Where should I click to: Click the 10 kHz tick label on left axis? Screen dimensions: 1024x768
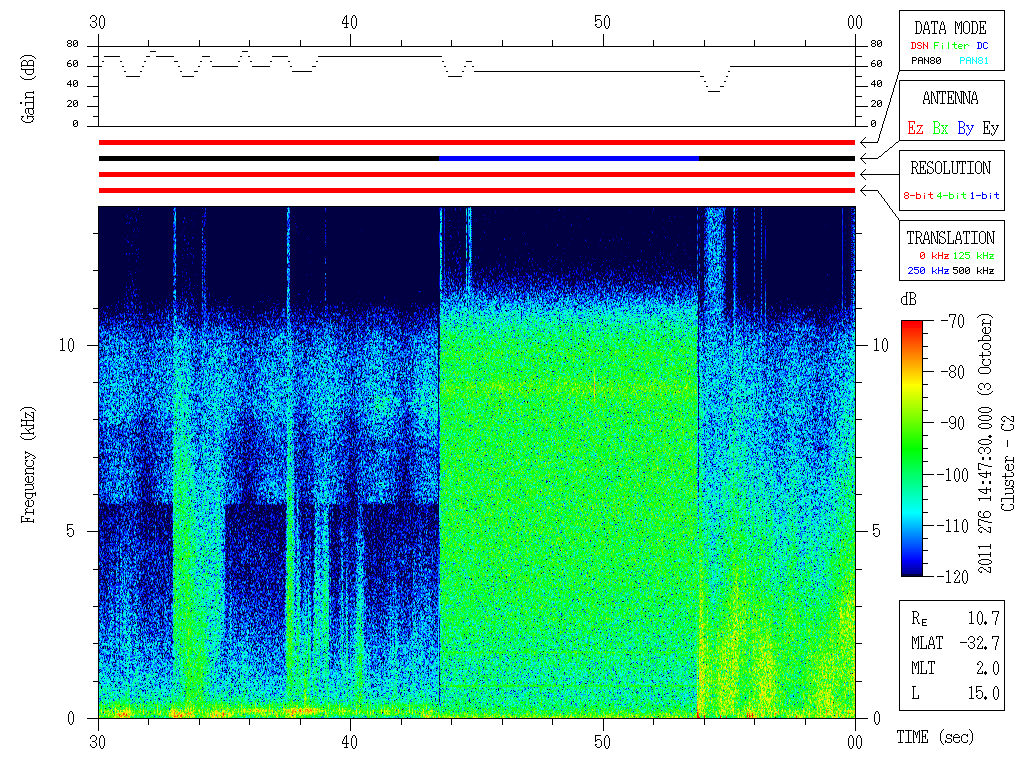[67, 345]
